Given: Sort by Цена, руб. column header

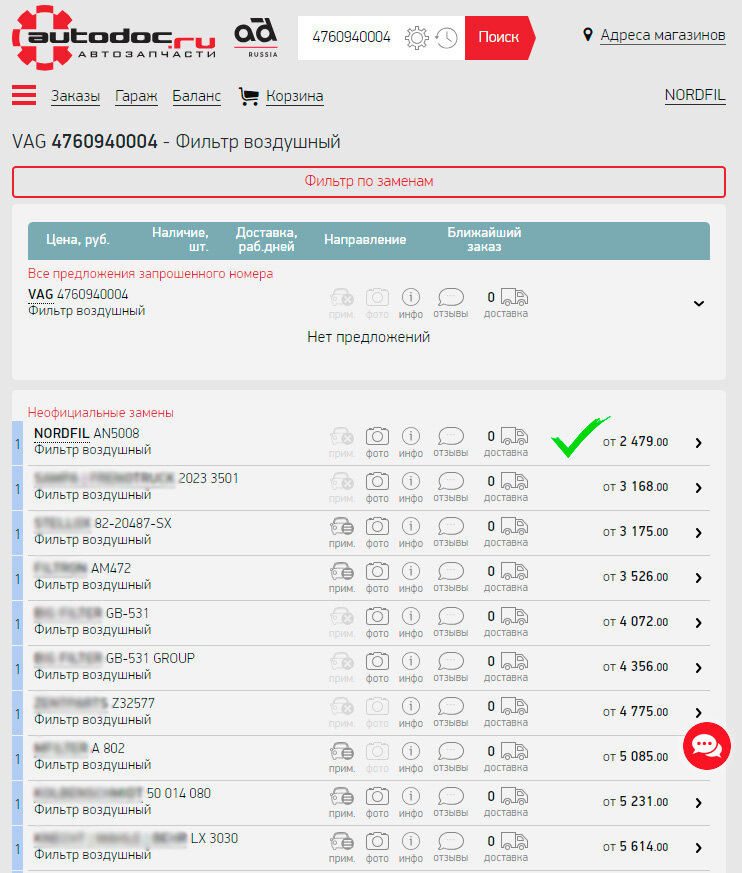Looking at the screenshot, I should (x=78, y=240).
